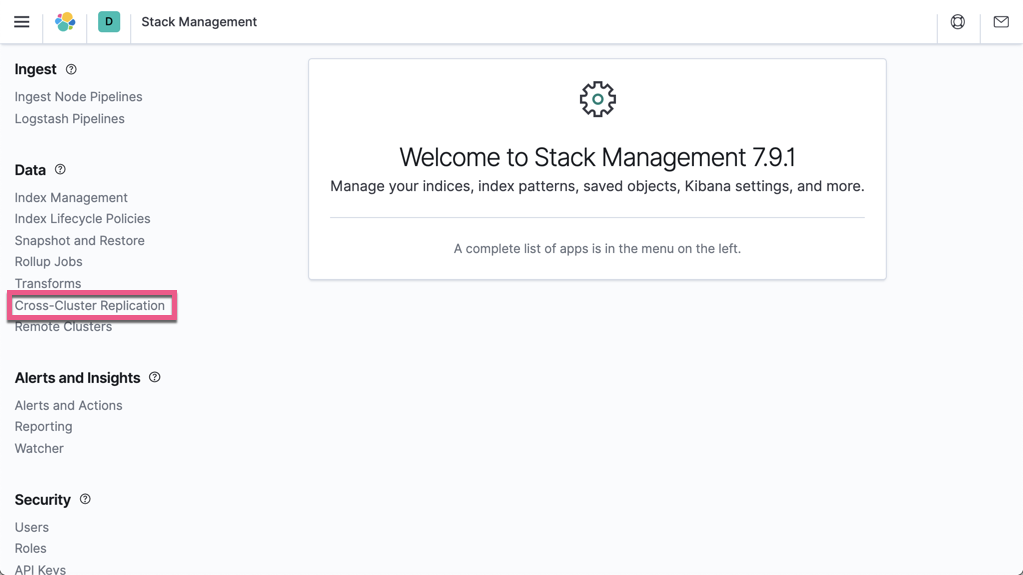Open the Transforms page
1023x575 pixels.
click(48, 283)
